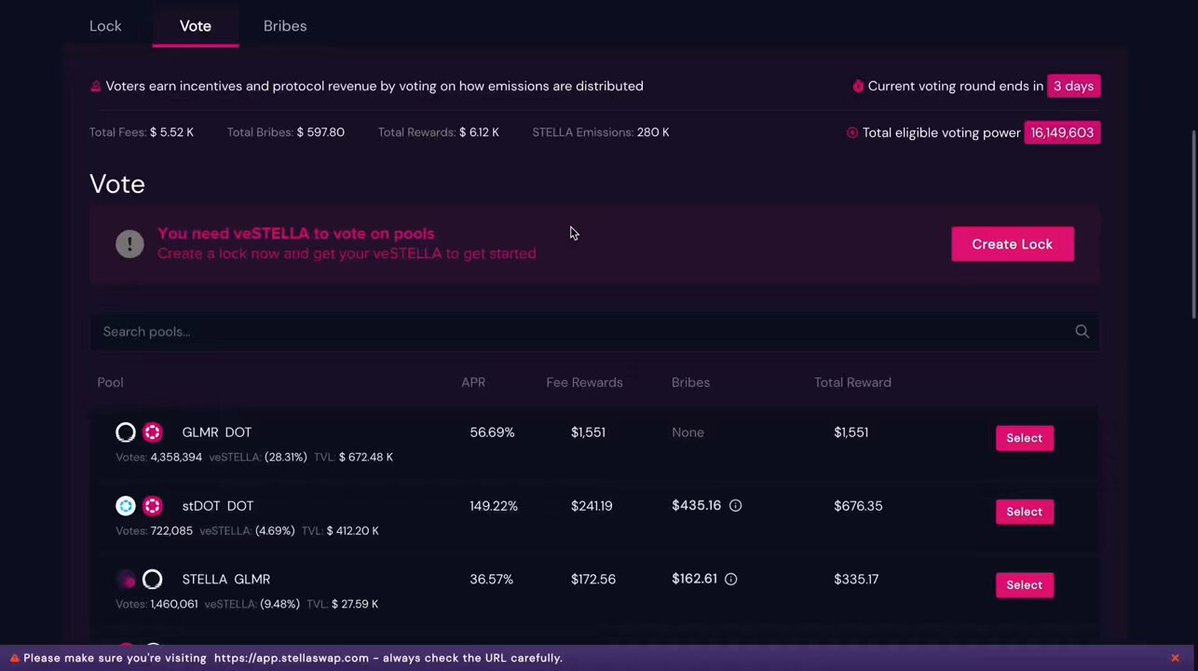Image resolution: width=1198 pixels, height=671 pixels.
Task: Focus the Search pools input field
Action: (x=594, y=332)
